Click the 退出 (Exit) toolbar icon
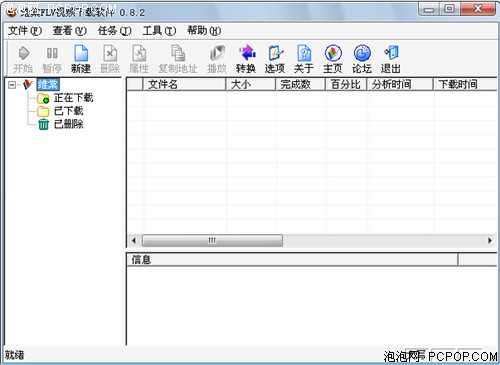This screenshot has width=500, height=365. [x=391, y=59]
